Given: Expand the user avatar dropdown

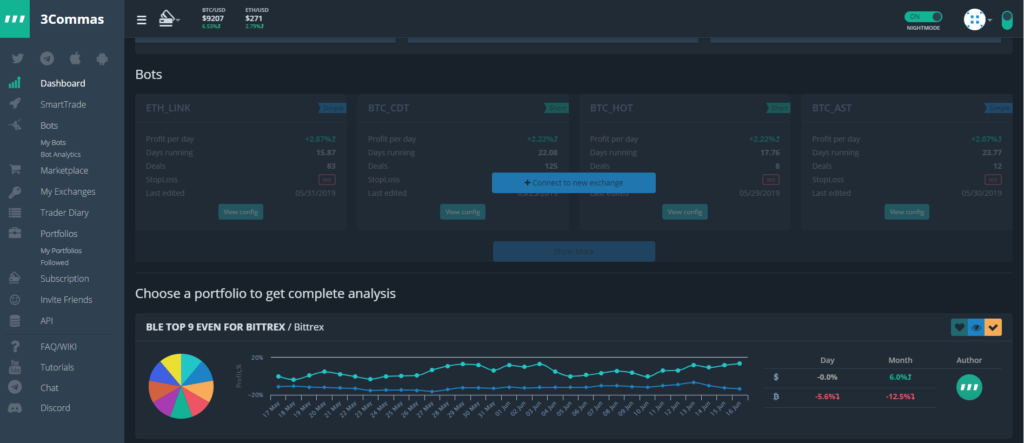Looking at the screenshot, I should (978, 20).
